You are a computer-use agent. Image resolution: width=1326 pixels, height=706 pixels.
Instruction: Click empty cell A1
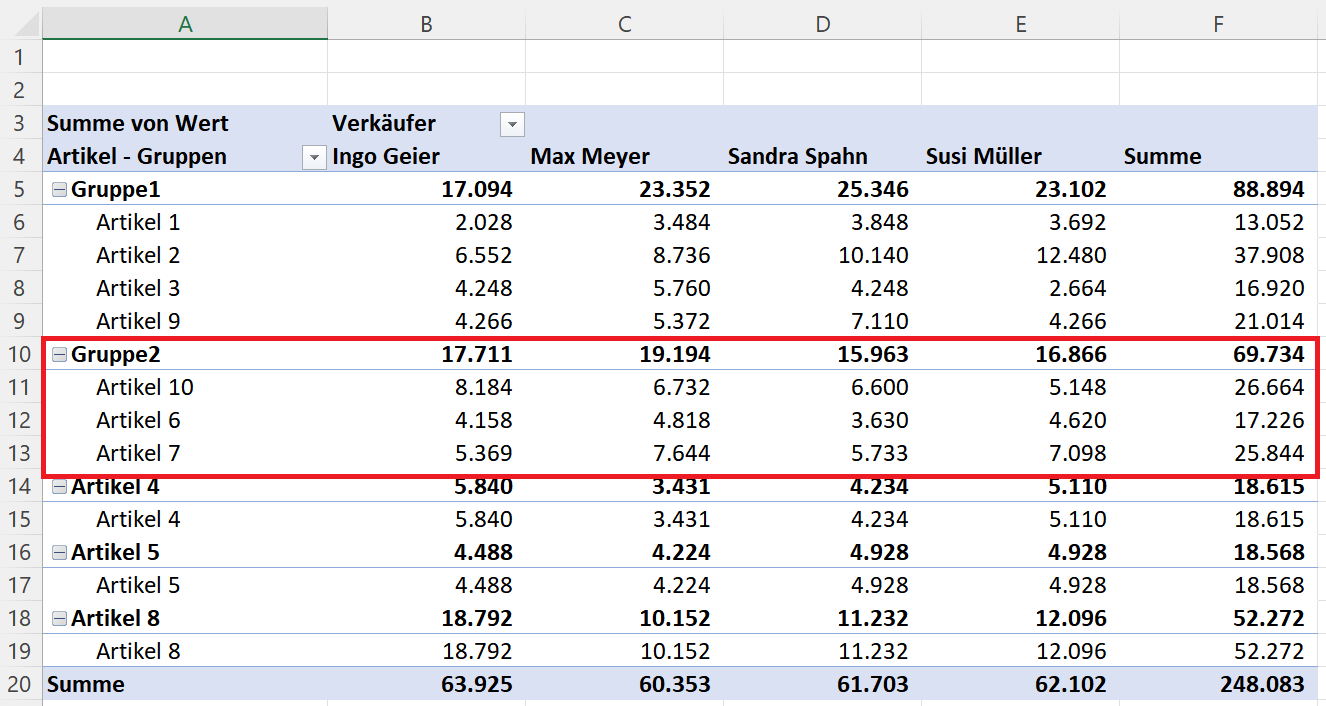point(185,57)
